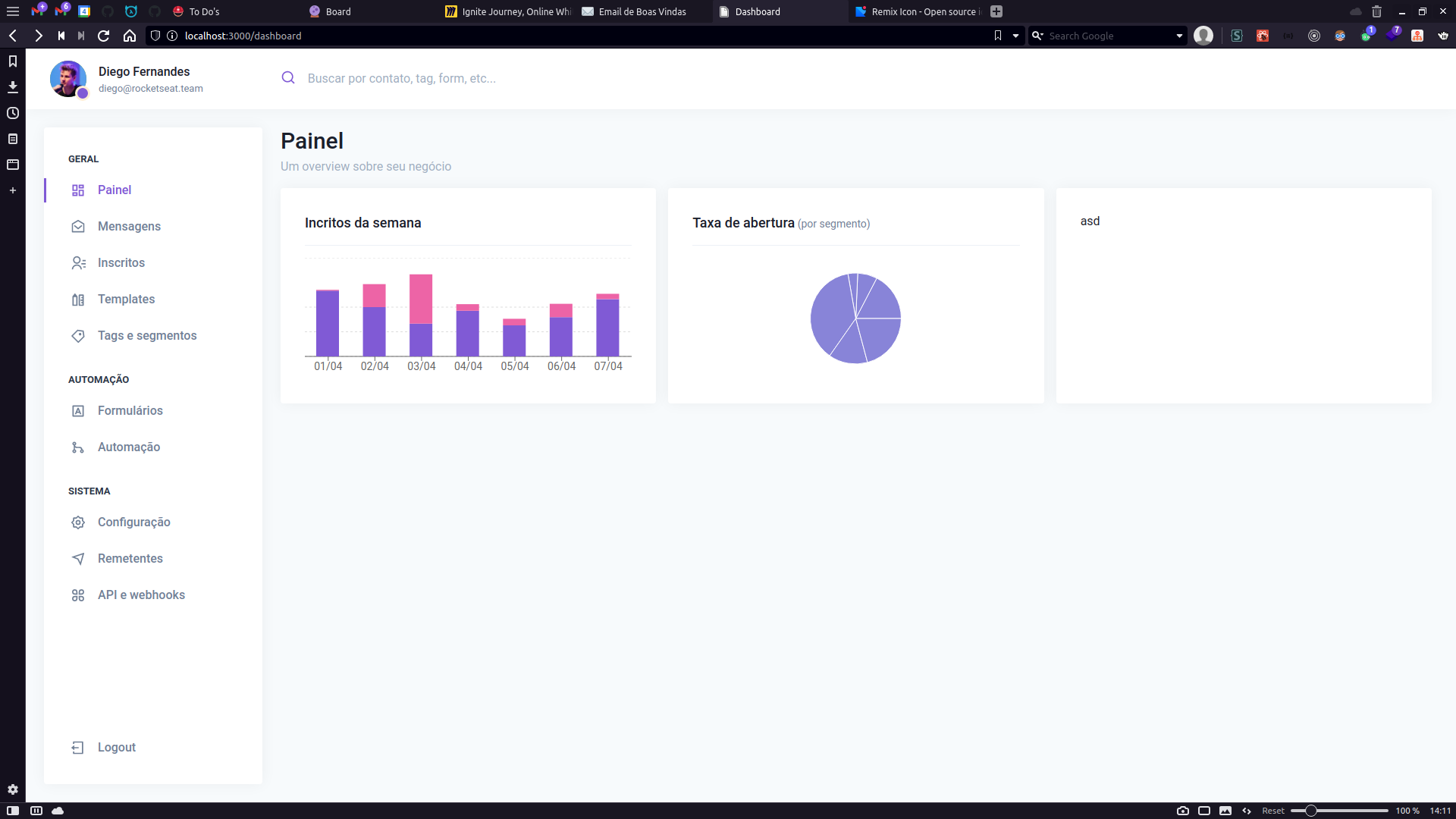Image resolution: width=1456 pixels, height=819 pixels.
Task: Open Mensagens envelope icon in sidebar
Action: point(78,227)
